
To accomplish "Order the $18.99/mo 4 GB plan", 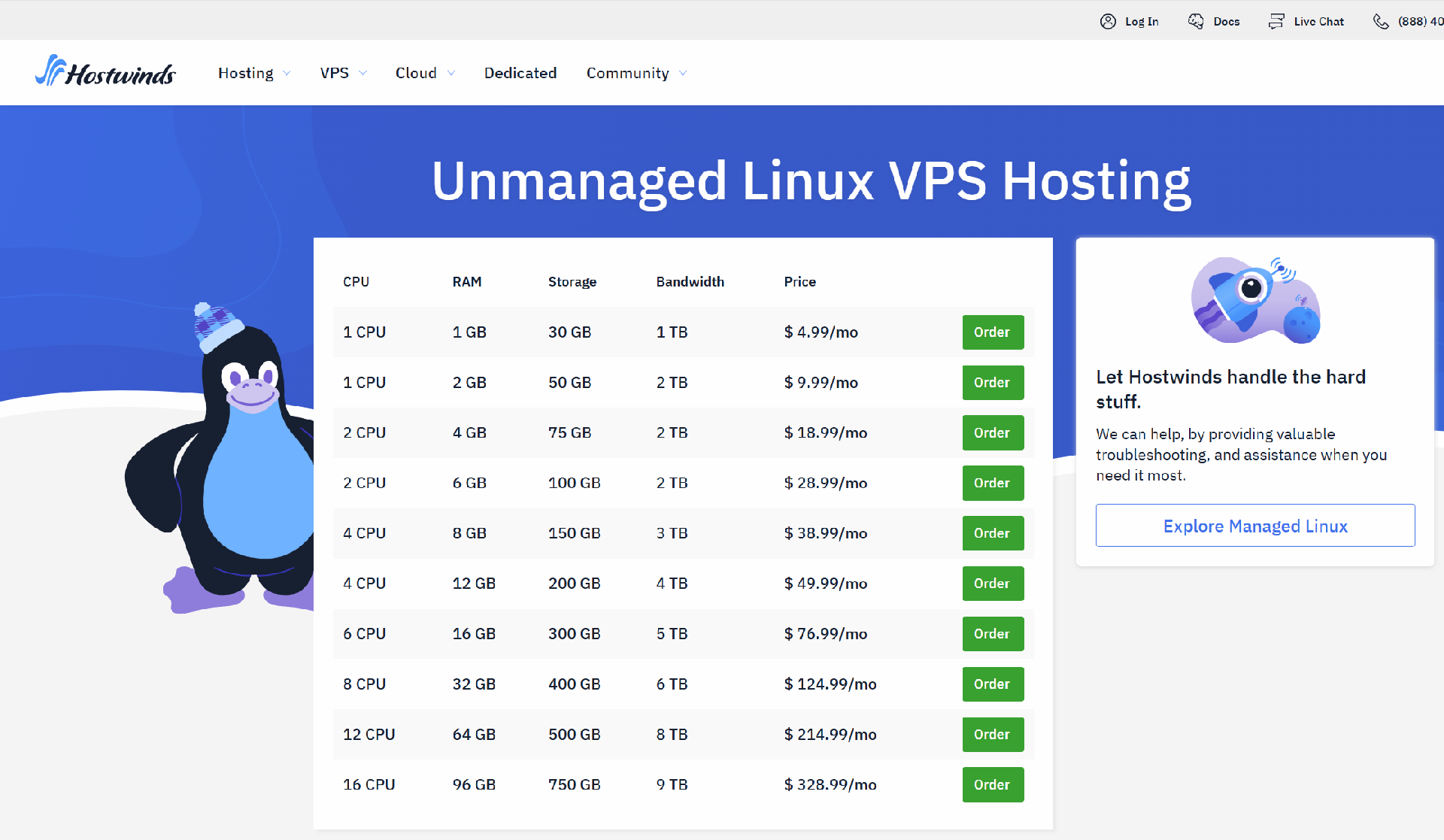I will click(993, 433).
